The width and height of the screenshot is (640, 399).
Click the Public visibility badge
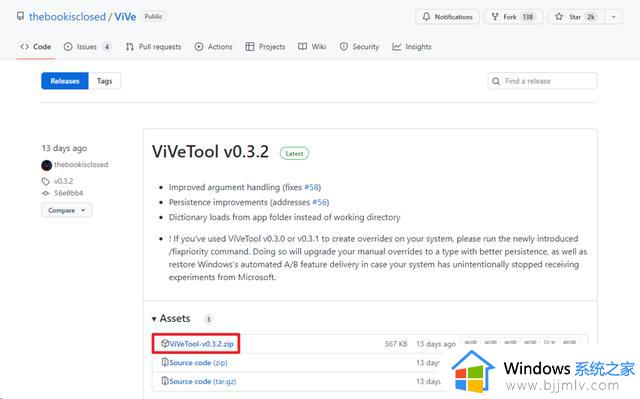pos(153,16)
